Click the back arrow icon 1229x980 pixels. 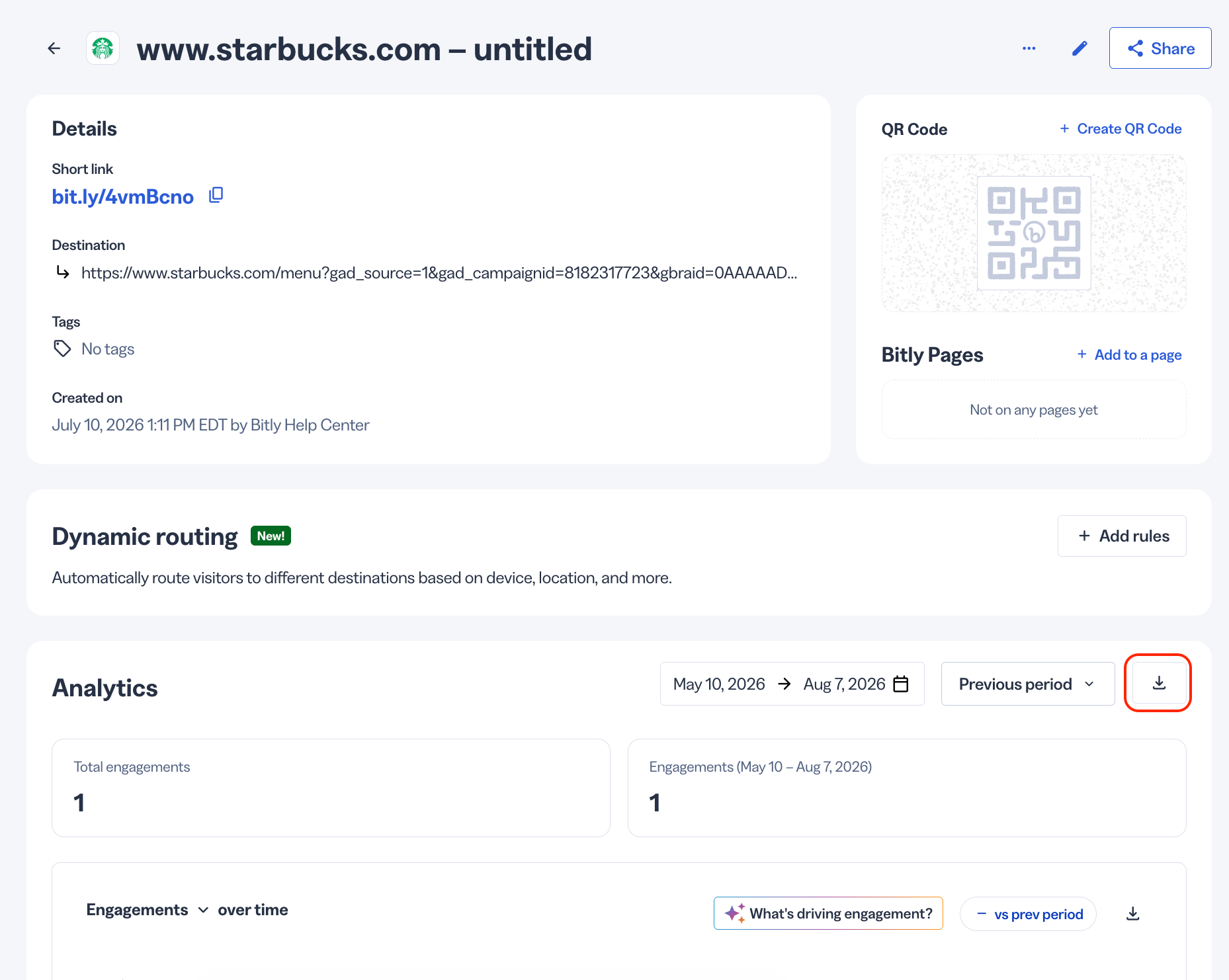point(54,48)
